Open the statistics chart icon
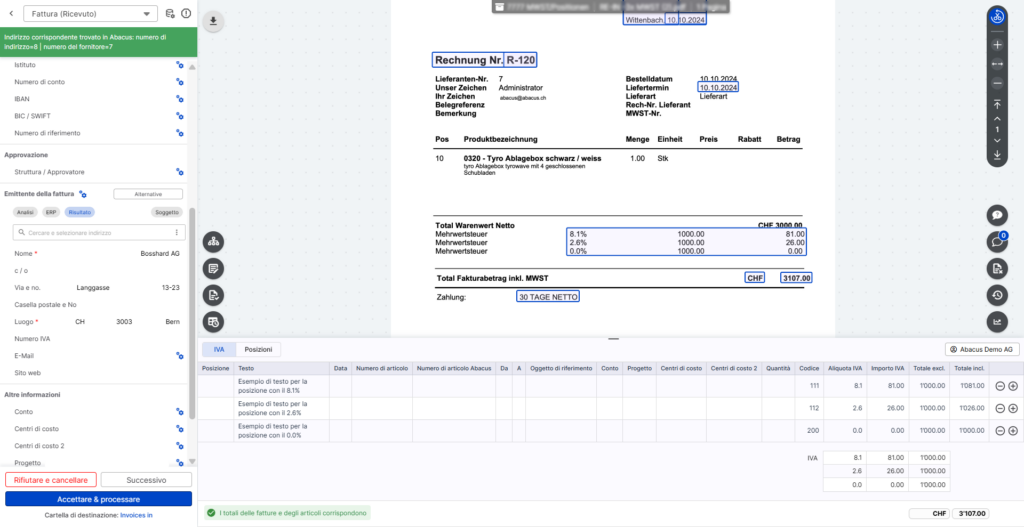Image resolution: width=1024 pixels, height=527 pixels. coord(997,321)
